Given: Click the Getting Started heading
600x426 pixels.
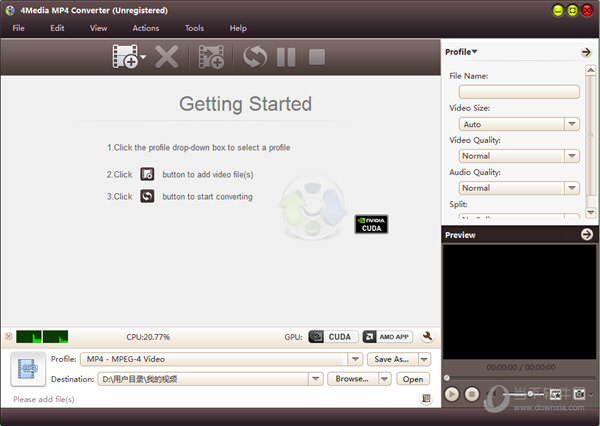Looking at the screenshot, I should tap(245, 104).
